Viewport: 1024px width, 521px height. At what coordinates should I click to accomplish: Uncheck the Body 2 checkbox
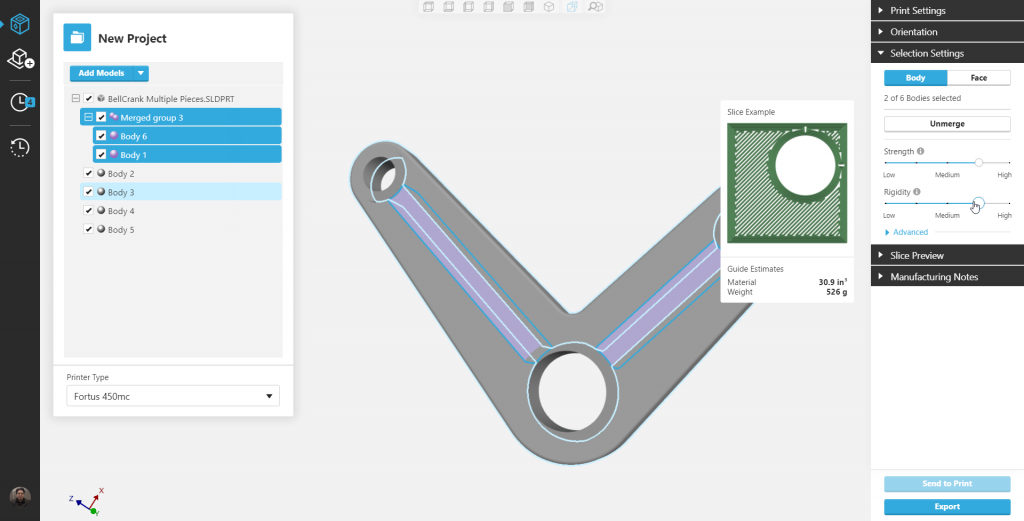coord(89,173)
